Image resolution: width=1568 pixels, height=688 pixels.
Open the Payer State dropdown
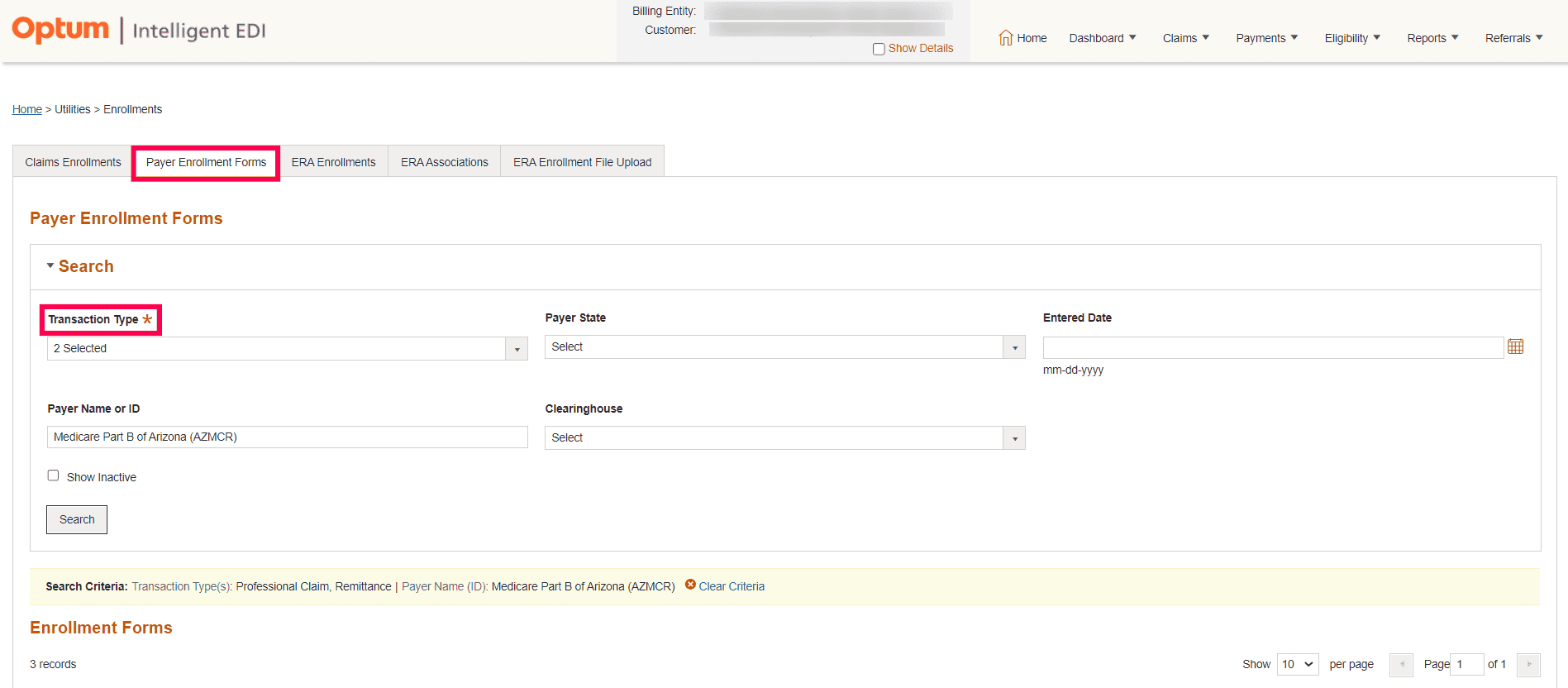784,346
